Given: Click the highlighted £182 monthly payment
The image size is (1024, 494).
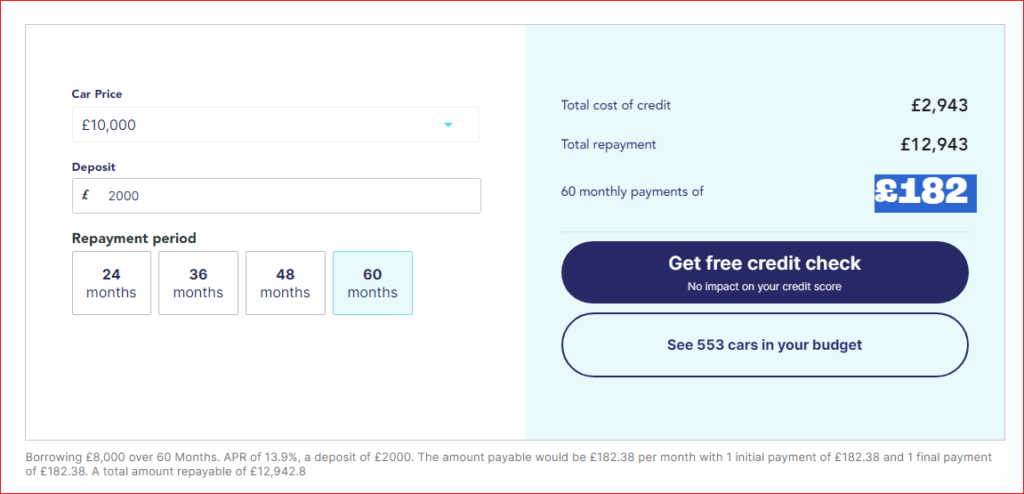Looking at the screenshot, I should tap(925, 193).
